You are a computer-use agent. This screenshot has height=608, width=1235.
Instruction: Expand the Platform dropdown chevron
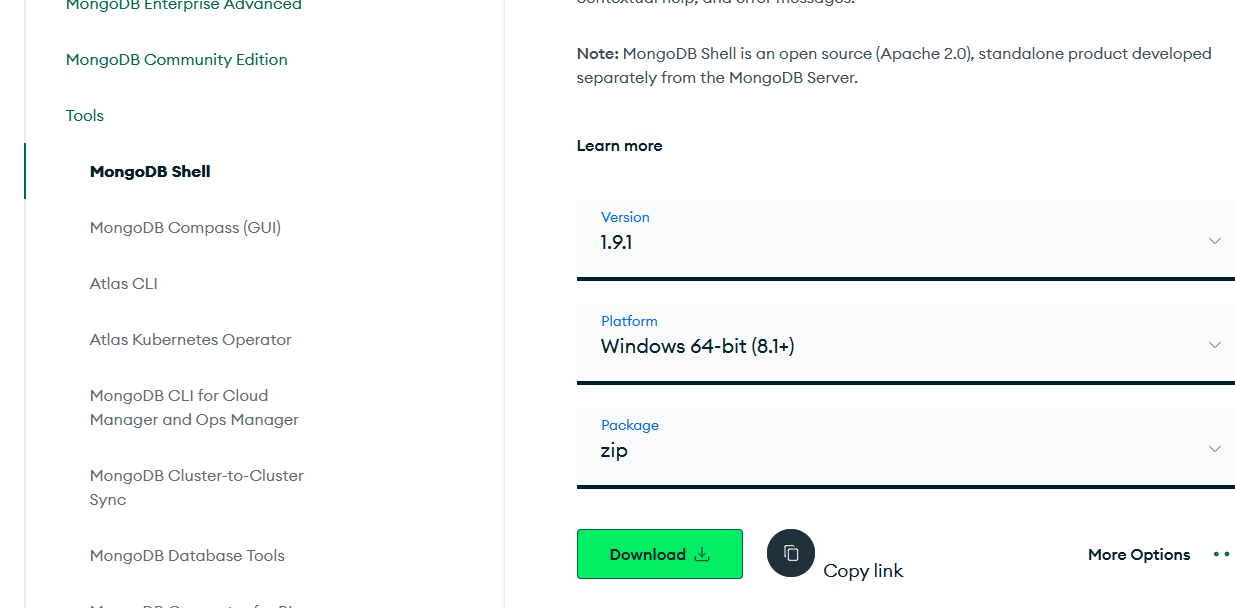pyautogui.click(x=1215, y=345)
